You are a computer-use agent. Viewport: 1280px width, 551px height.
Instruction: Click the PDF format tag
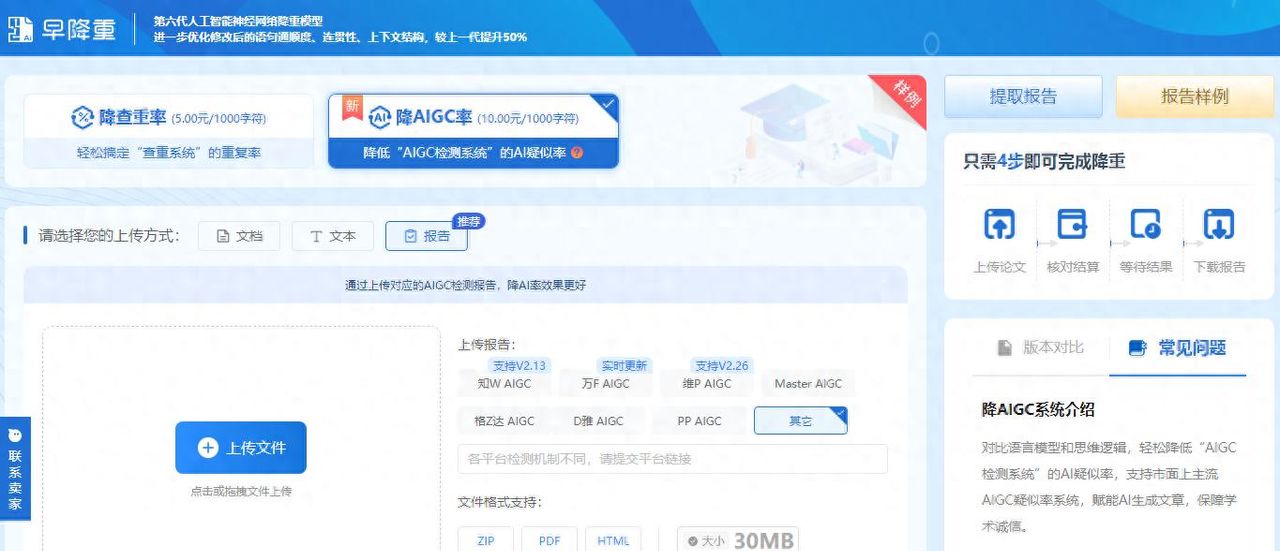coord(549,540)
